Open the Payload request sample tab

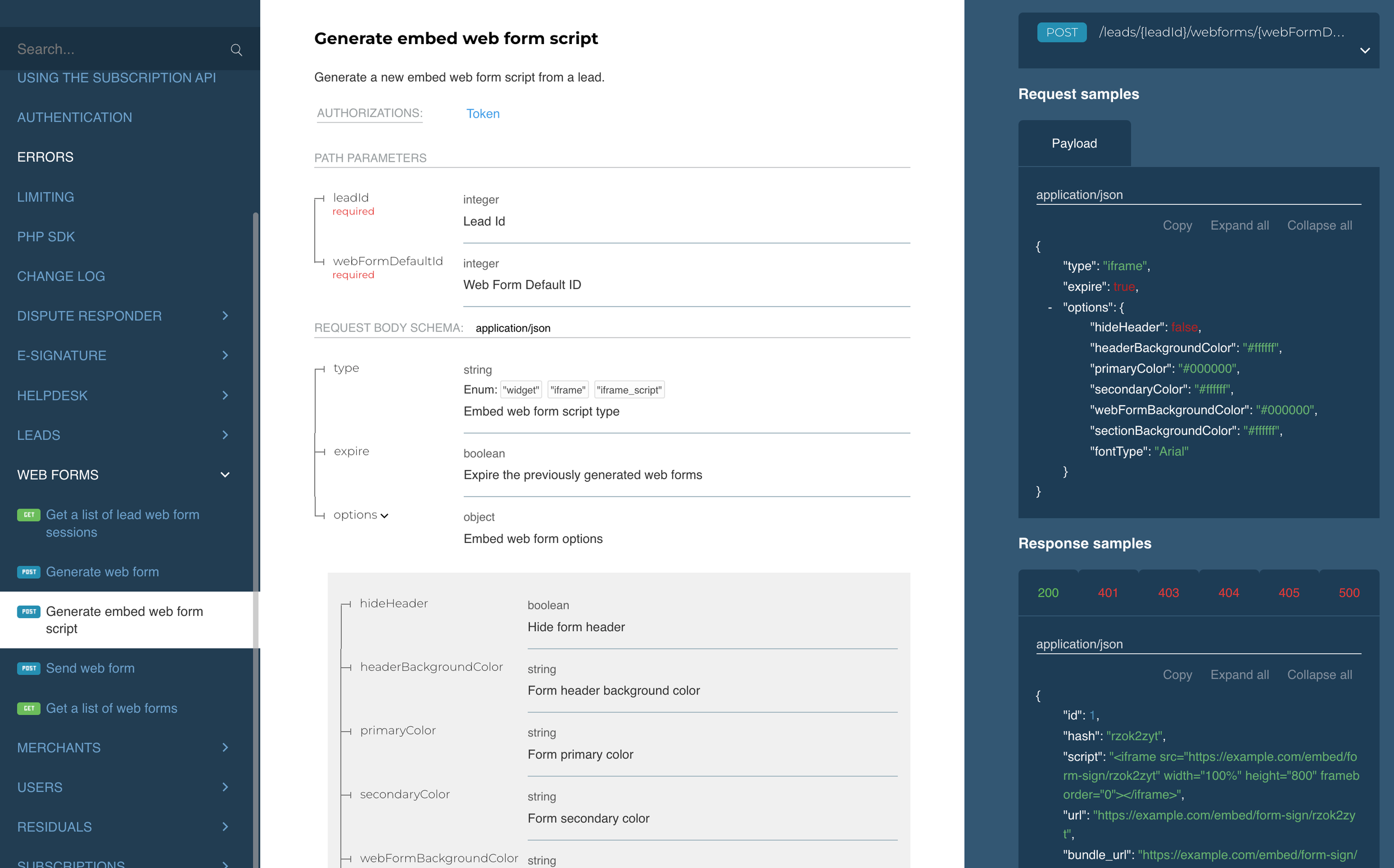pyautogui.click(x=1074, y=144)
